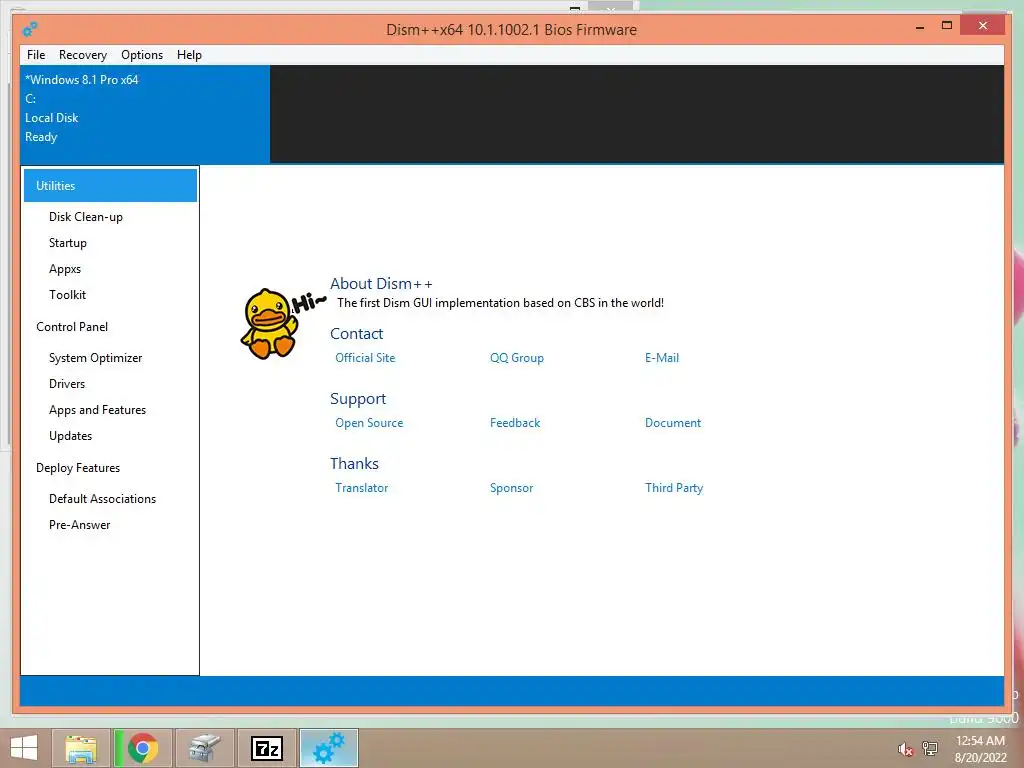Open Disk Clean-up in sidebar

coord(86,217)
